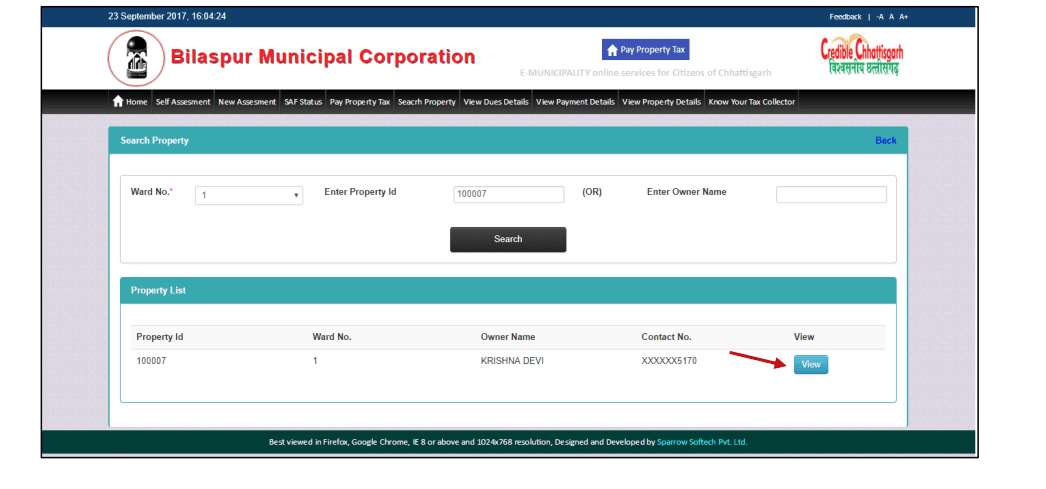Open View Property Details menu
The width and height of the screenshot is (1046, 489).
click(x=661, y=102)
